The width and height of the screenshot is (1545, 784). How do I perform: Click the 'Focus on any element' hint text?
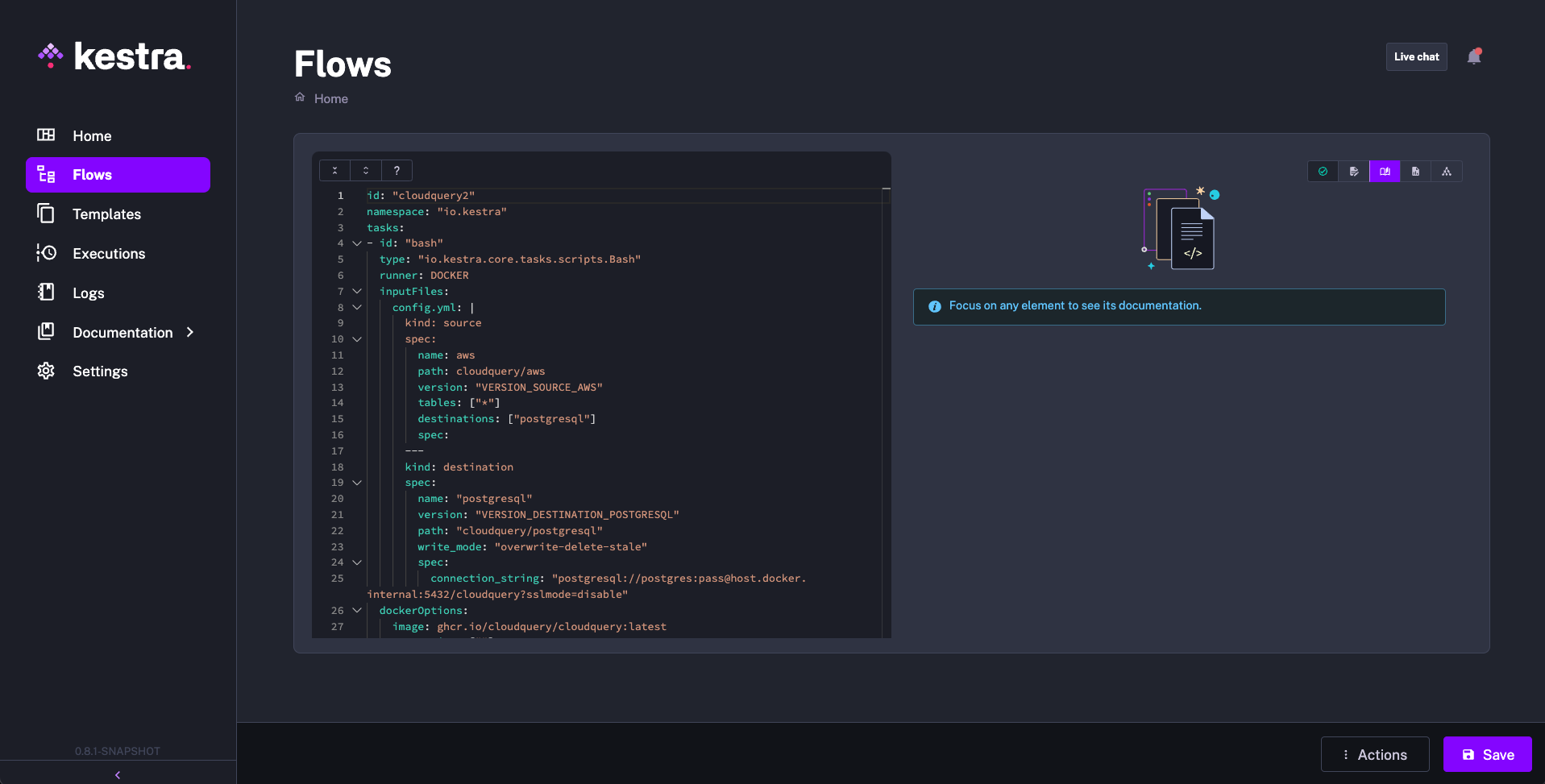click(1075, 305)
